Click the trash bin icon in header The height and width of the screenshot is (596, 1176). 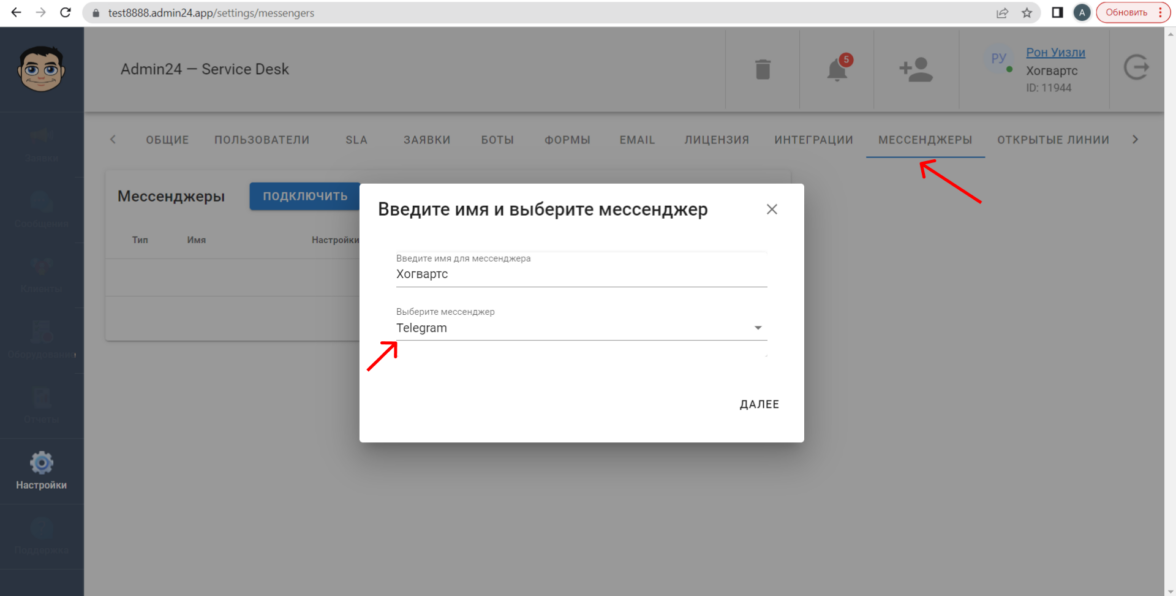point(762,69)
